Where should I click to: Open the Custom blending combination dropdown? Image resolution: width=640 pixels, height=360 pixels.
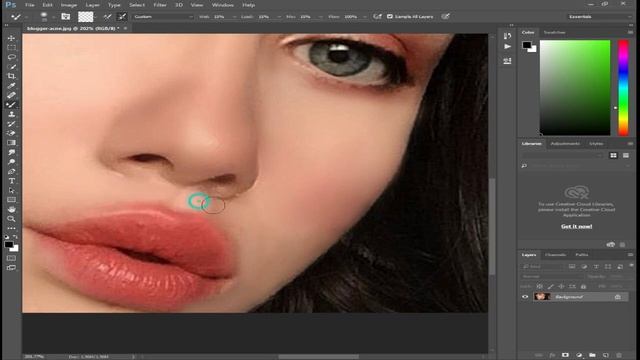163,17
